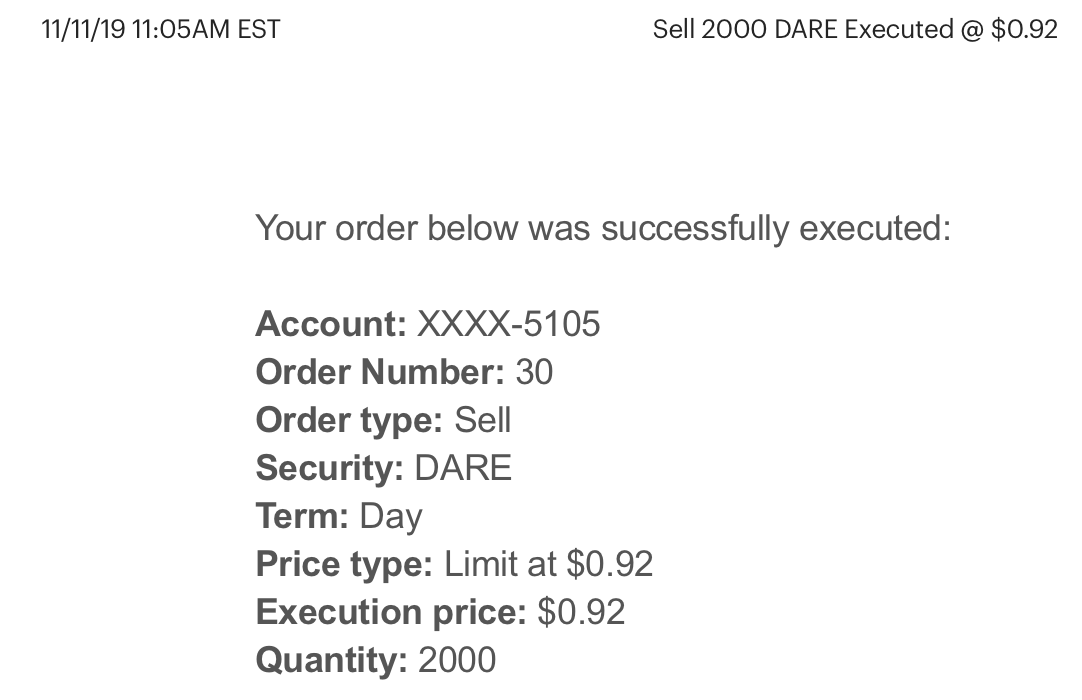Click the quantity value 2000 on the last line
1082x700 pixels.
(457, 660)
